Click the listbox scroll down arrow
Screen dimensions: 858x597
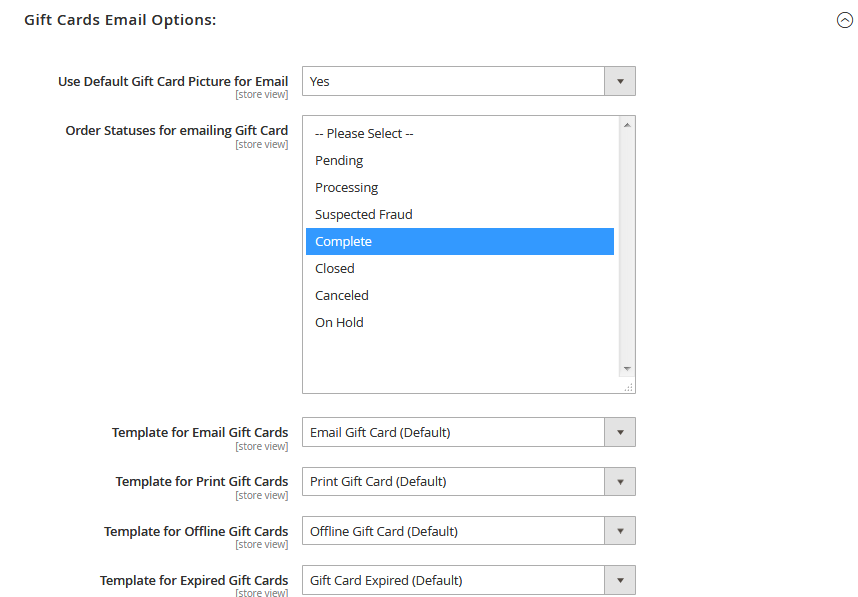[x=627, y=369]
